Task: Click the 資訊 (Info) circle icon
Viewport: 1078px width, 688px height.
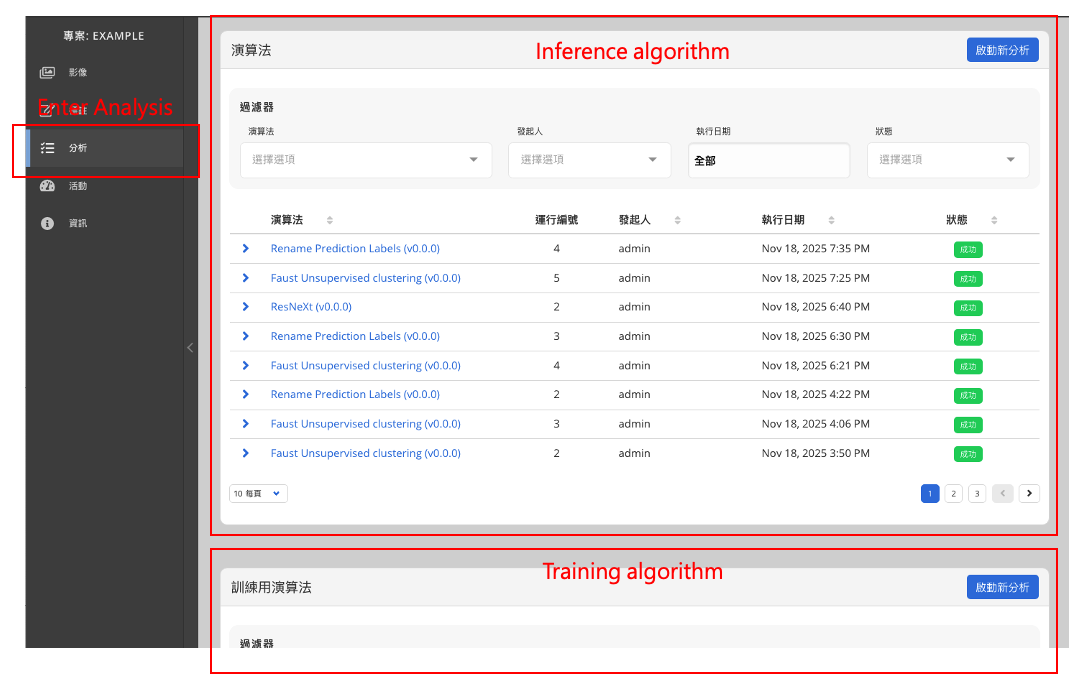Action: point(47,224)
